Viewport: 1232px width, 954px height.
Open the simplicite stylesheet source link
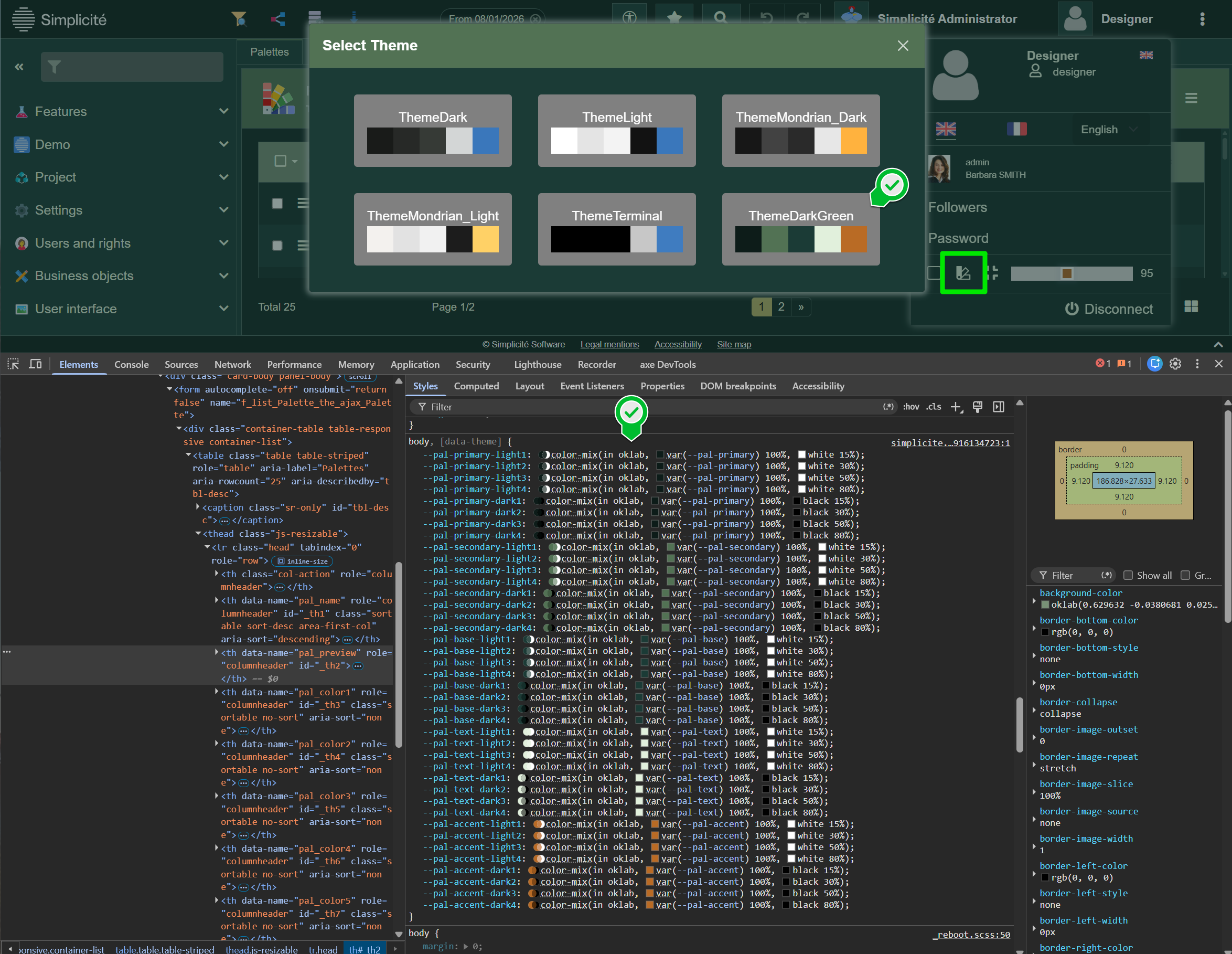[950, 443]
